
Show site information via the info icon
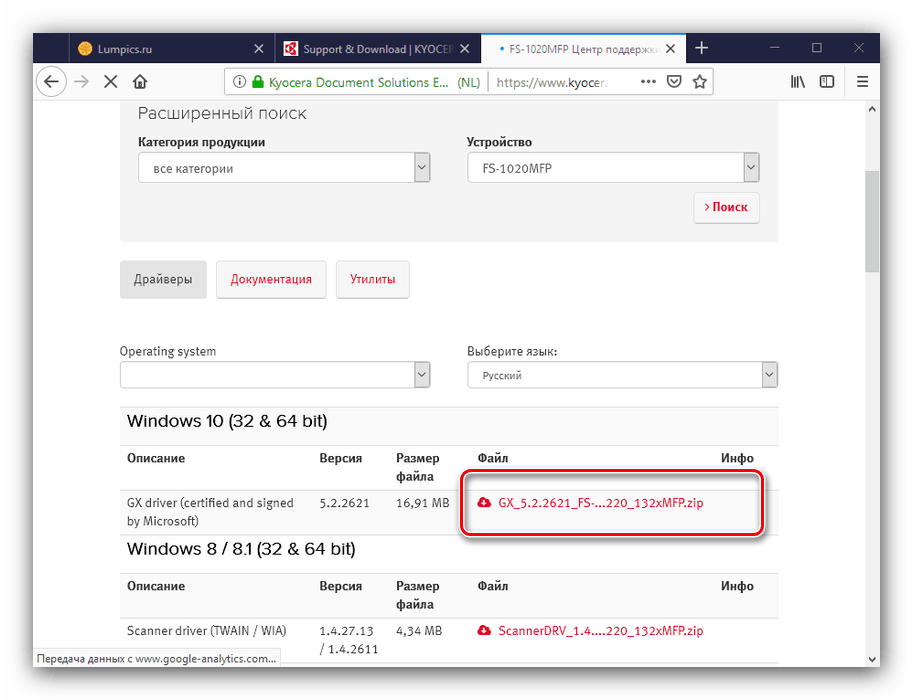coord(239,82)
